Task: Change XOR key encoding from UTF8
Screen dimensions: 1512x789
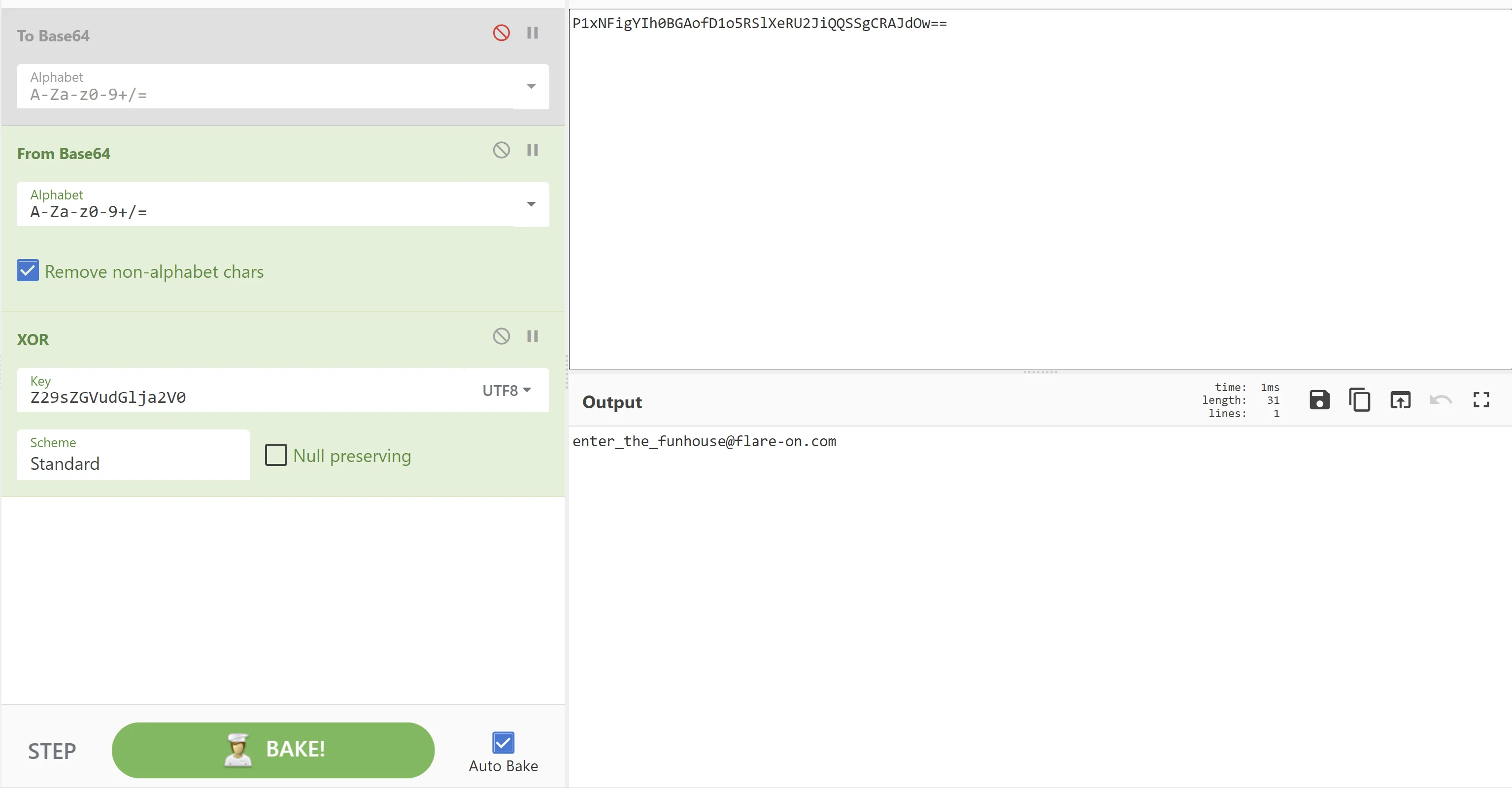Action: tap(506, 390)
